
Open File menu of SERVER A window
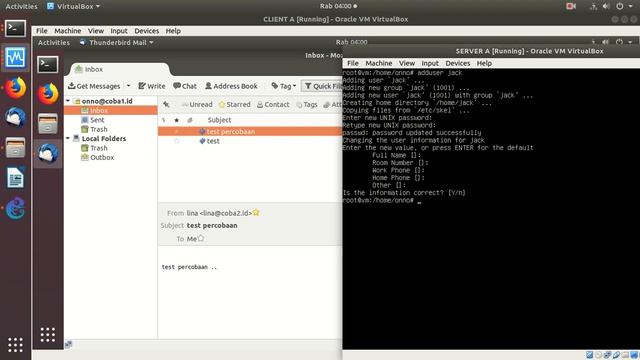pyautogui.click(x=353, y=63)
